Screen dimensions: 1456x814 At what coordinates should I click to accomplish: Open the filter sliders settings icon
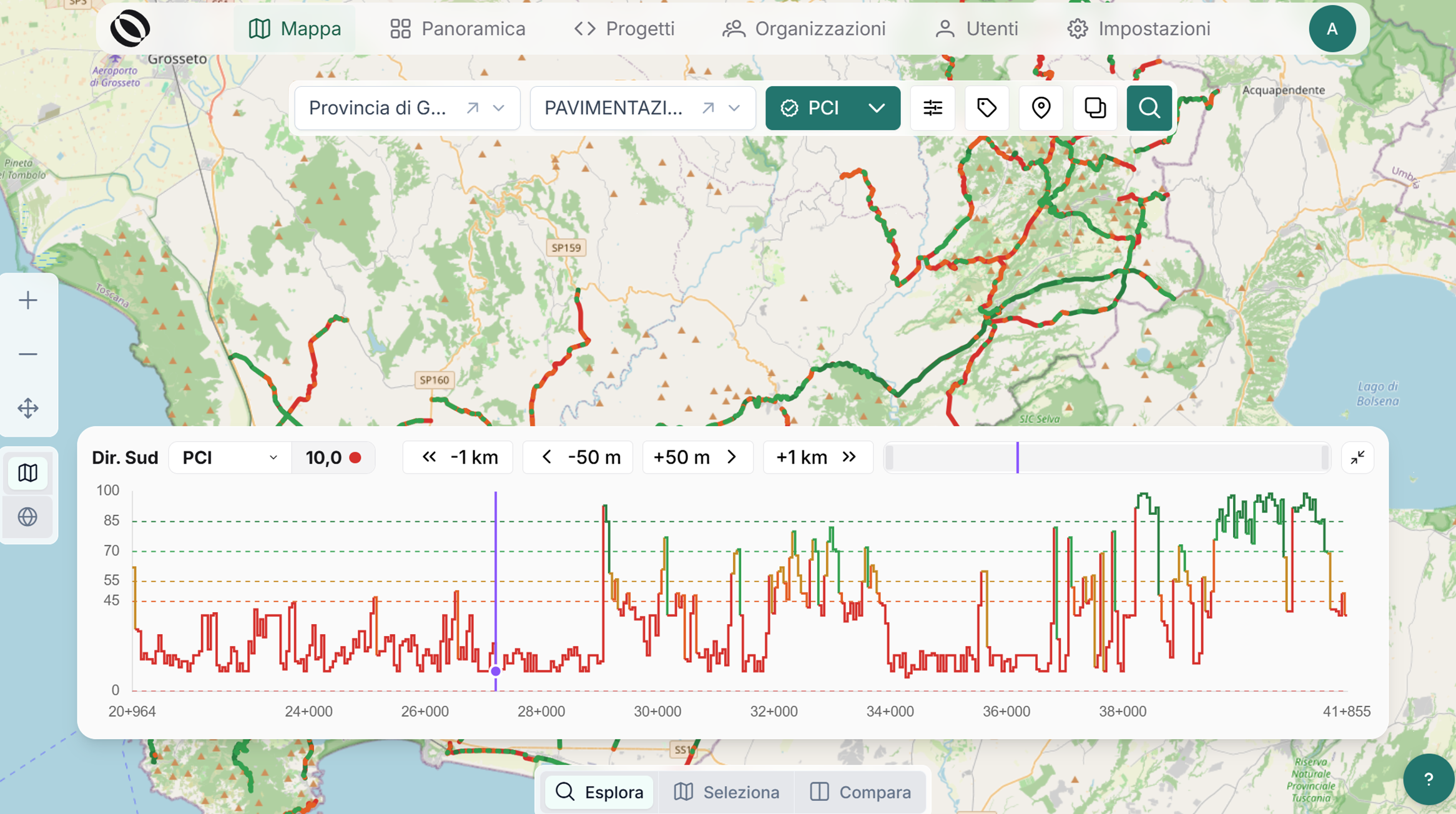pyautogui.click(x=933, y=108)
